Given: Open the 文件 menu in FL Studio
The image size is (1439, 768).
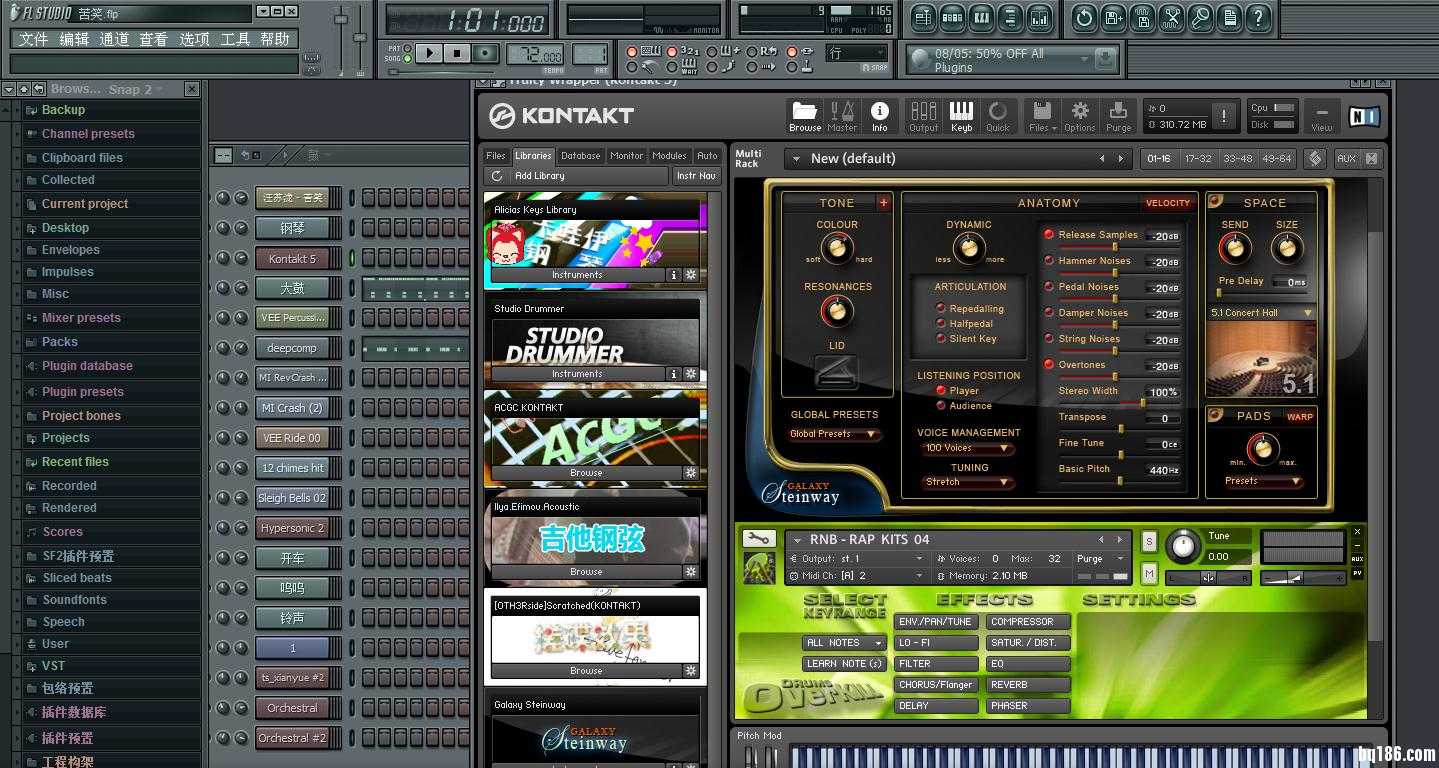Looking at the screenshot, I should click(x=33, y=39).
